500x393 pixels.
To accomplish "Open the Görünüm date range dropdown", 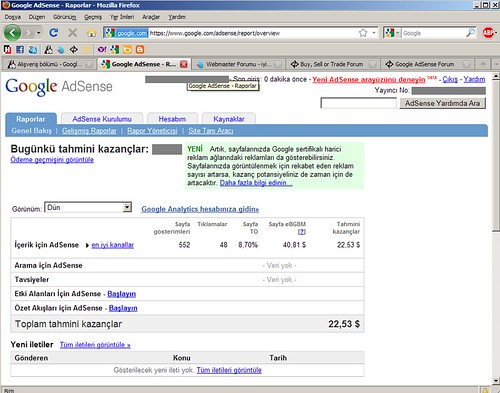I will (88, 207).
